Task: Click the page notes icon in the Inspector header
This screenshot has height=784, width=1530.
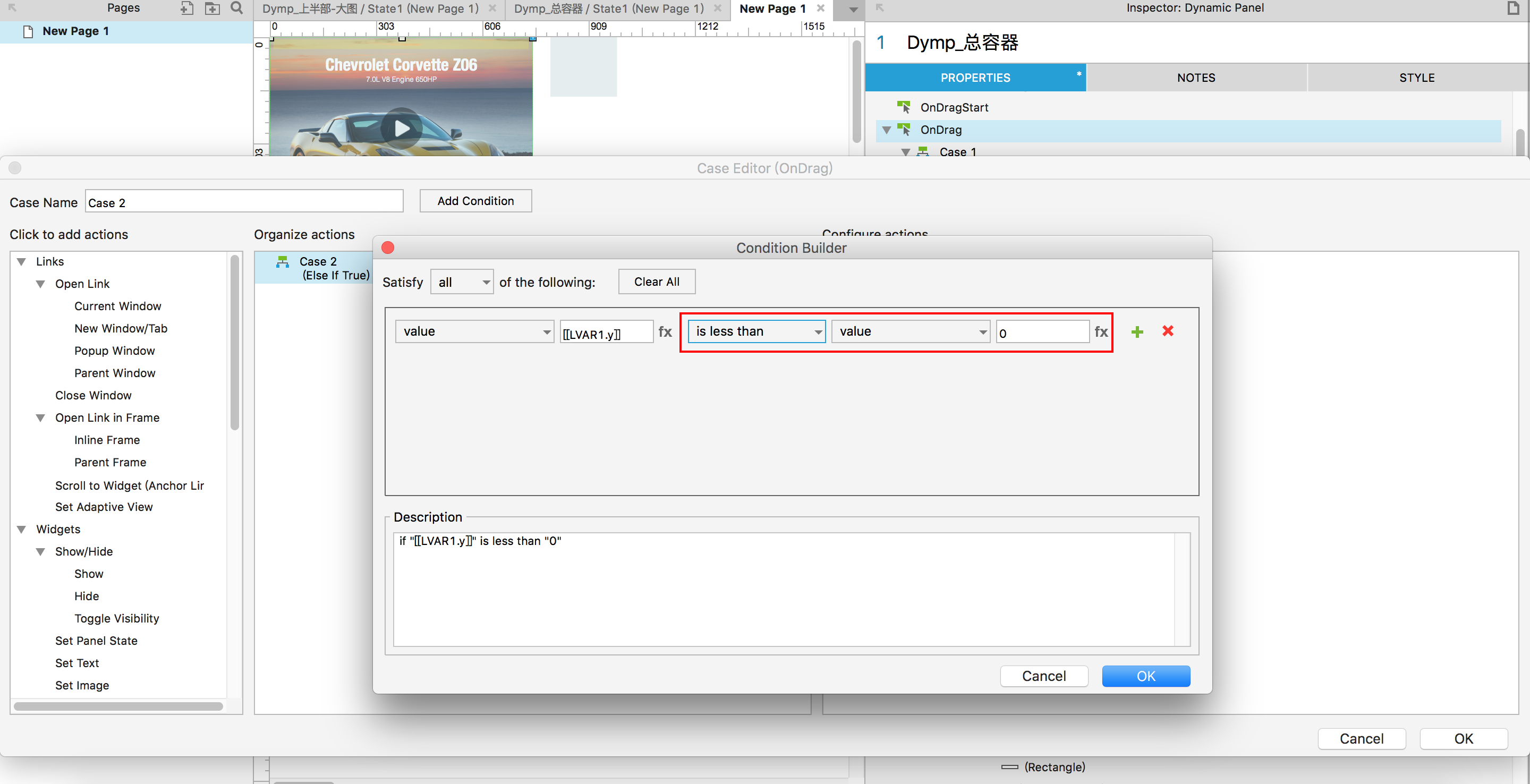Action: pos(1513,8)
